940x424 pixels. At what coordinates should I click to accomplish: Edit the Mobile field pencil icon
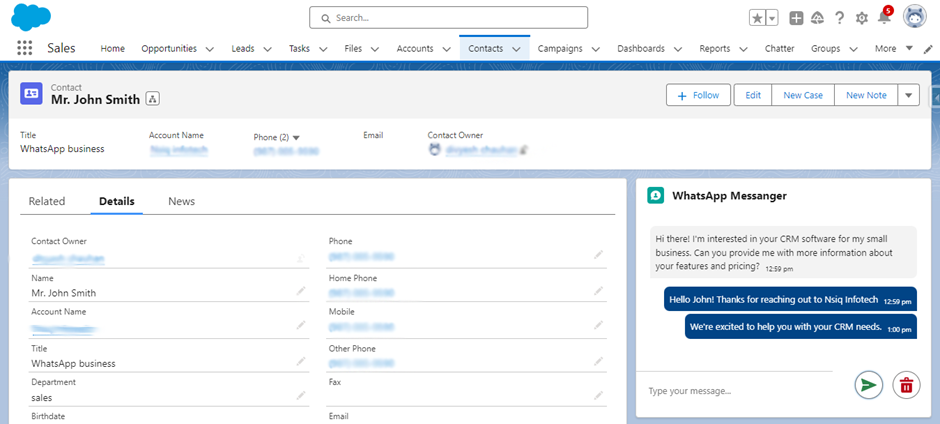pyautogui.click(x=598, y=325)
